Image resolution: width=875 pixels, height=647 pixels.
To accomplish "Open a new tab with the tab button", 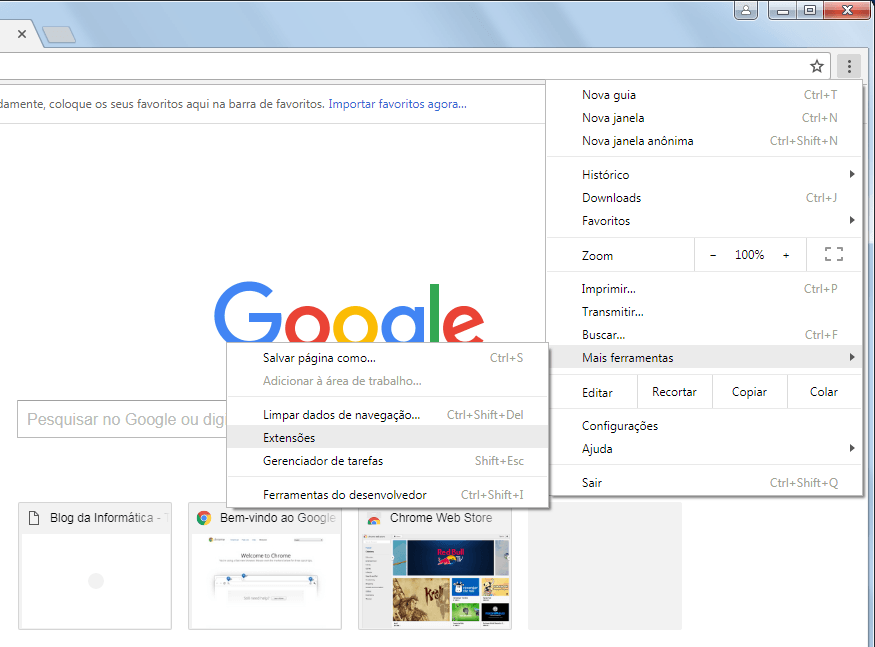I will (59, 35).
